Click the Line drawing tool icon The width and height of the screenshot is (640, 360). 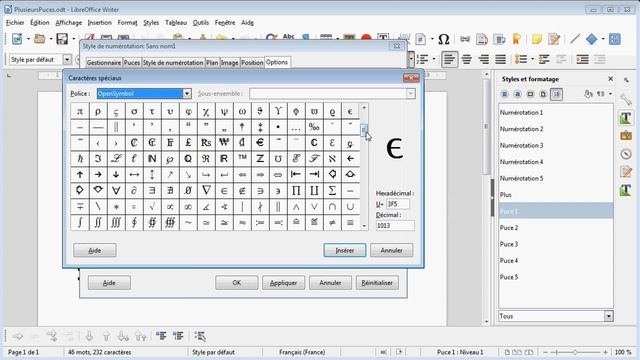575,39
